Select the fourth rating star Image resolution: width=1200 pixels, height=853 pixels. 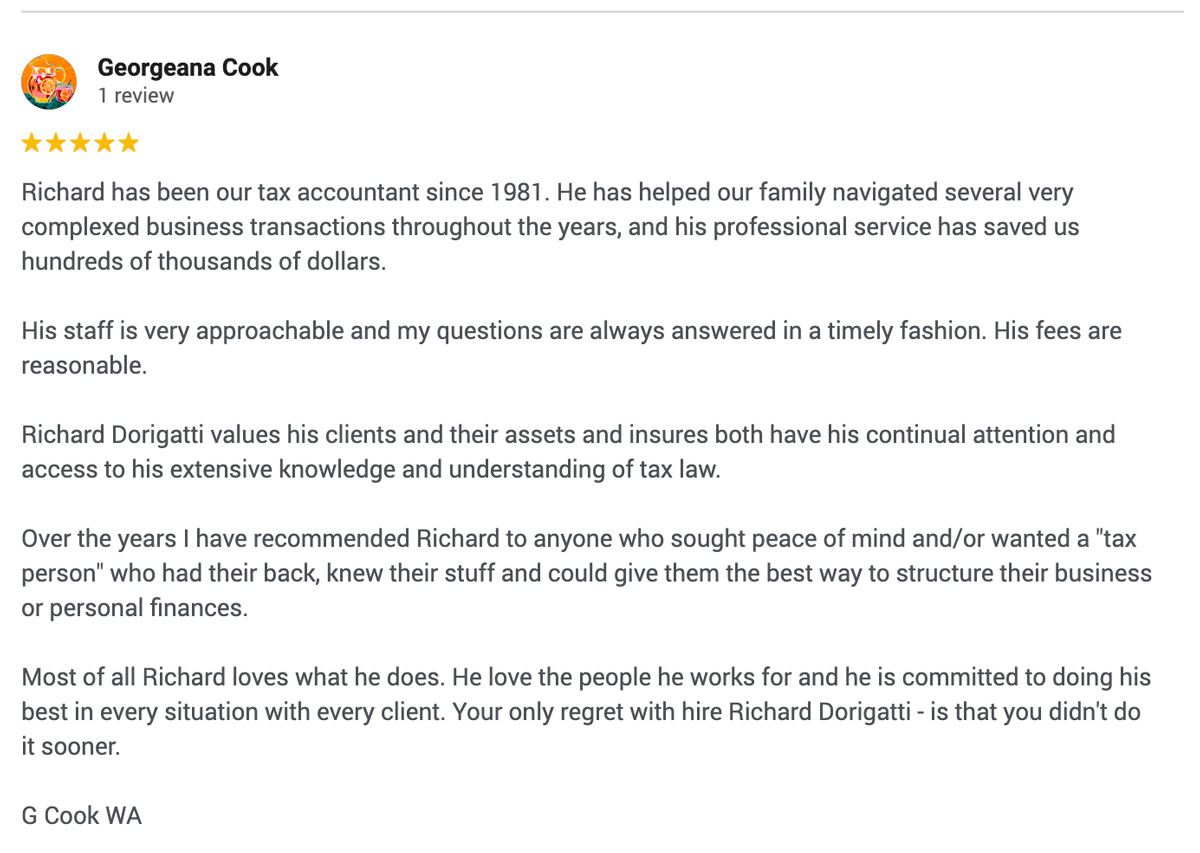[x=104, y=143]
